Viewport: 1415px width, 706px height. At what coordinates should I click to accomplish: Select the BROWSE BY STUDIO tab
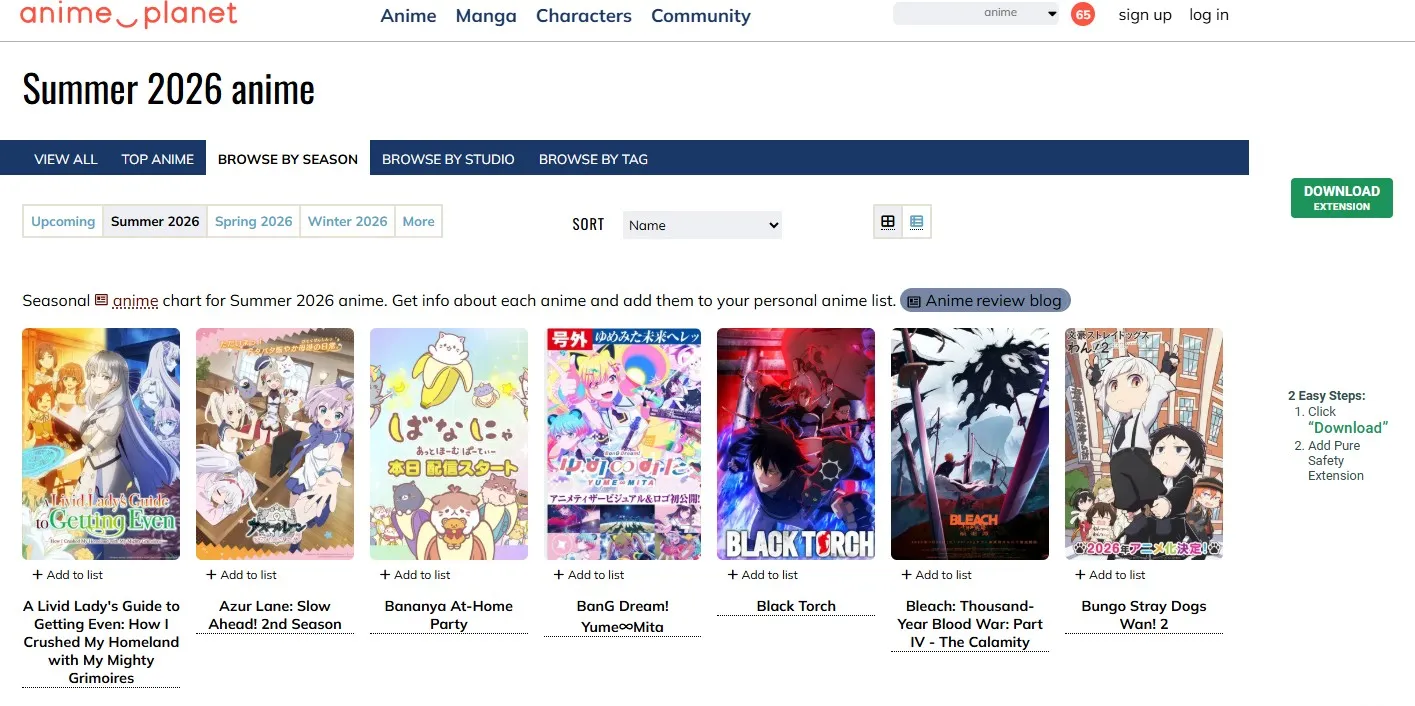[448, 159]
